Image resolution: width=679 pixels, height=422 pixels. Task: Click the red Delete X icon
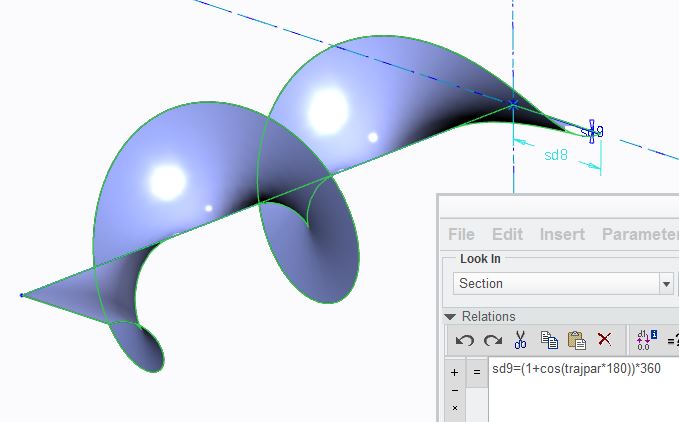[604, 339]
